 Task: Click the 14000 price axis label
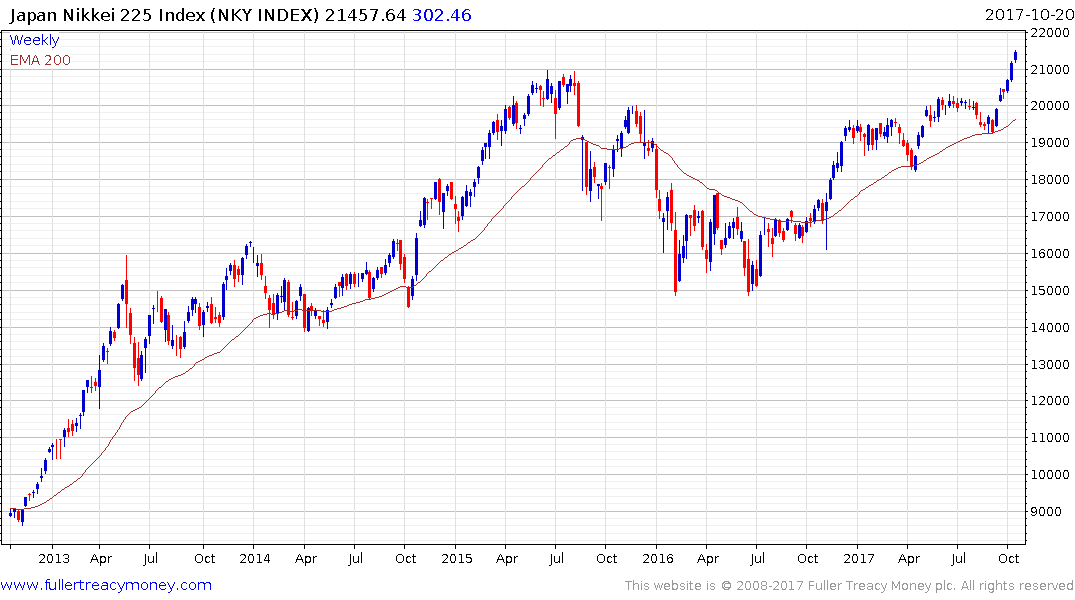(1050, 328)
